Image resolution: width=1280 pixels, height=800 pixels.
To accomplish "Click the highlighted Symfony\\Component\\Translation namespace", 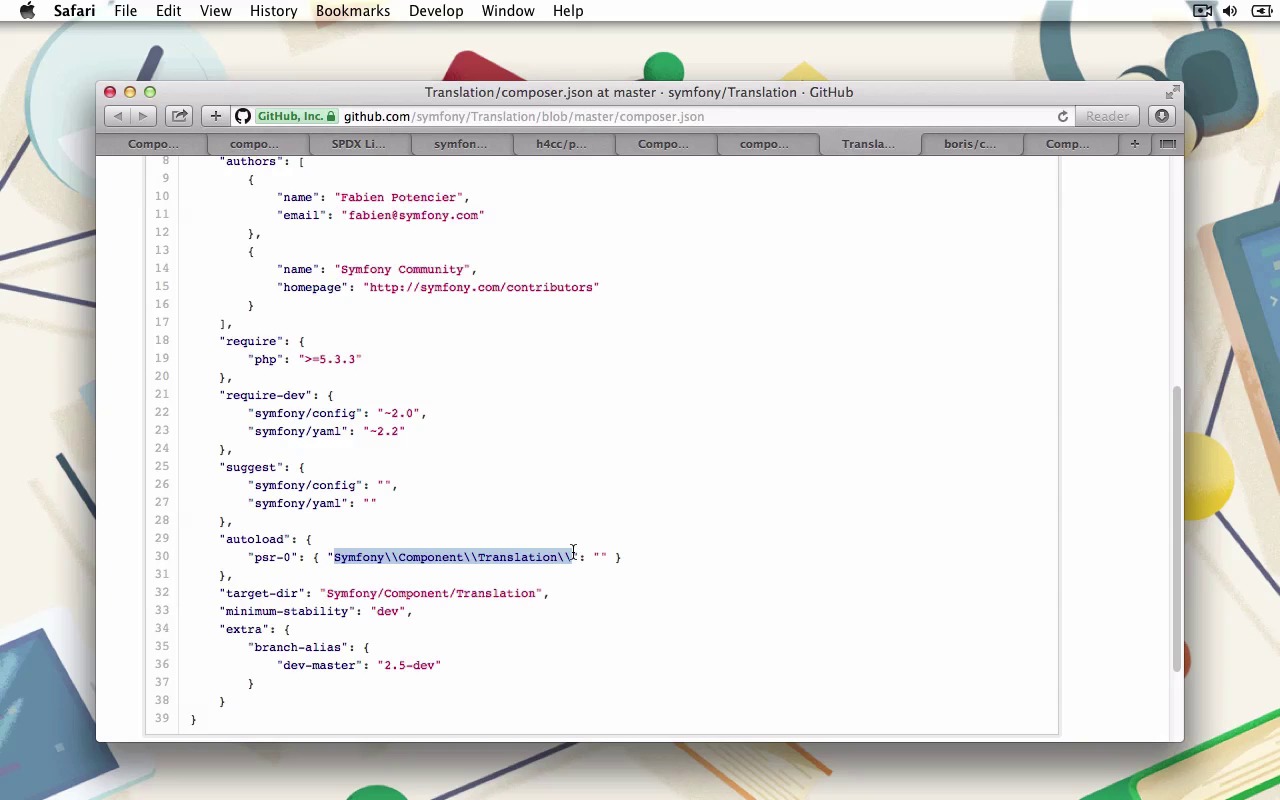I will tap(453, 557).
